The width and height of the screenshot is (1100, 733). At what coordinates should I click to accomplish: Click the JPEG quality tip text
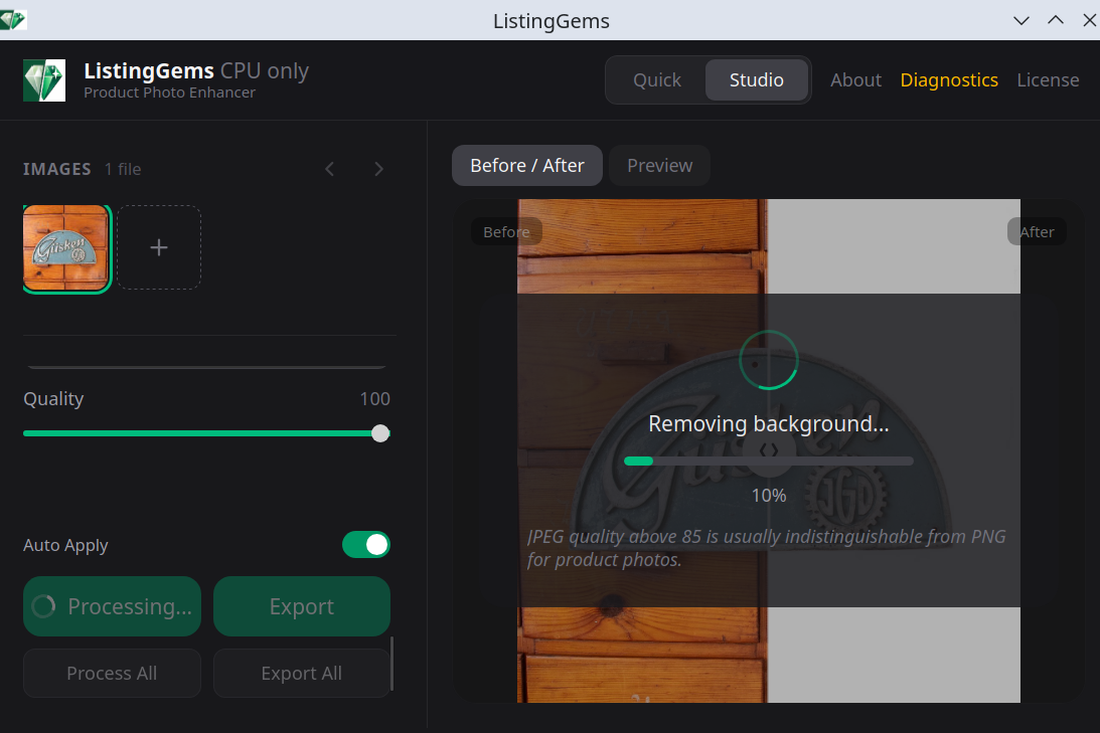766,548
